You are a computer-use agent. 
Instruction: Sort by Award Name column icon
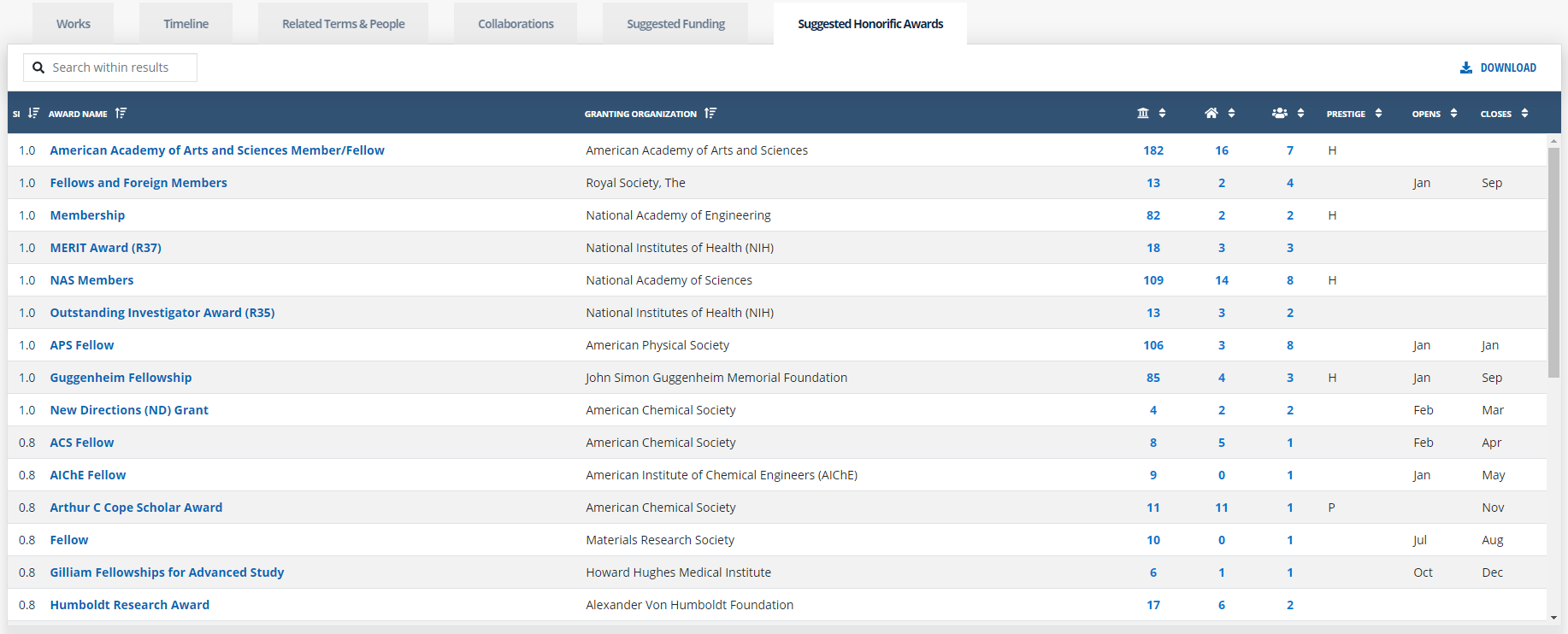(x=121, y=113)
